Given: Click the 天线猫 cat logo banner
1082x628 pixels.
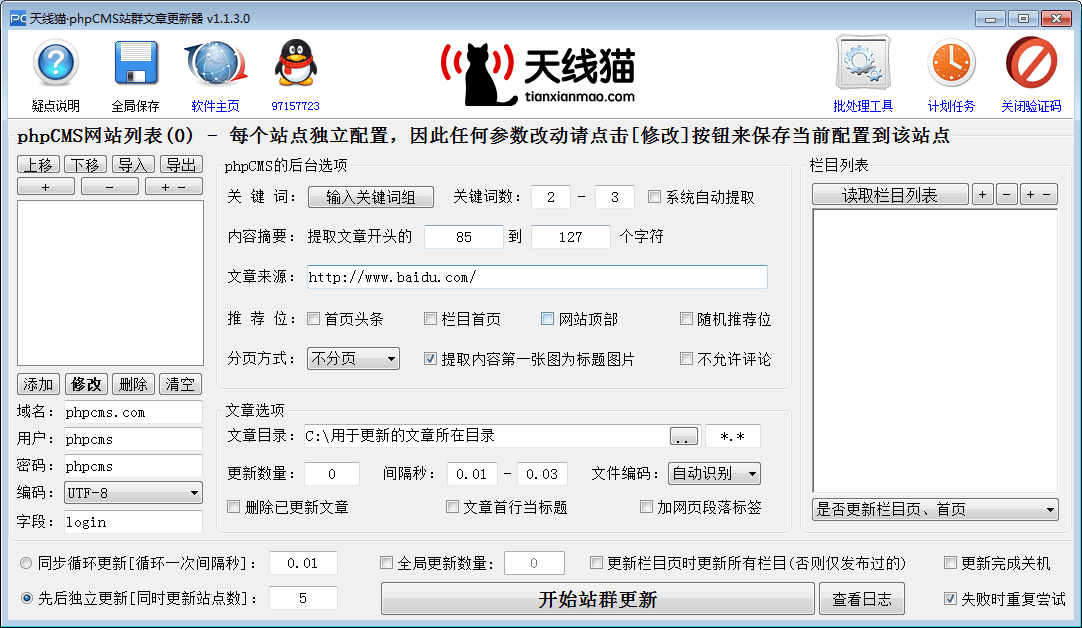Looking at the screenshot, I should tap(538, 73).
